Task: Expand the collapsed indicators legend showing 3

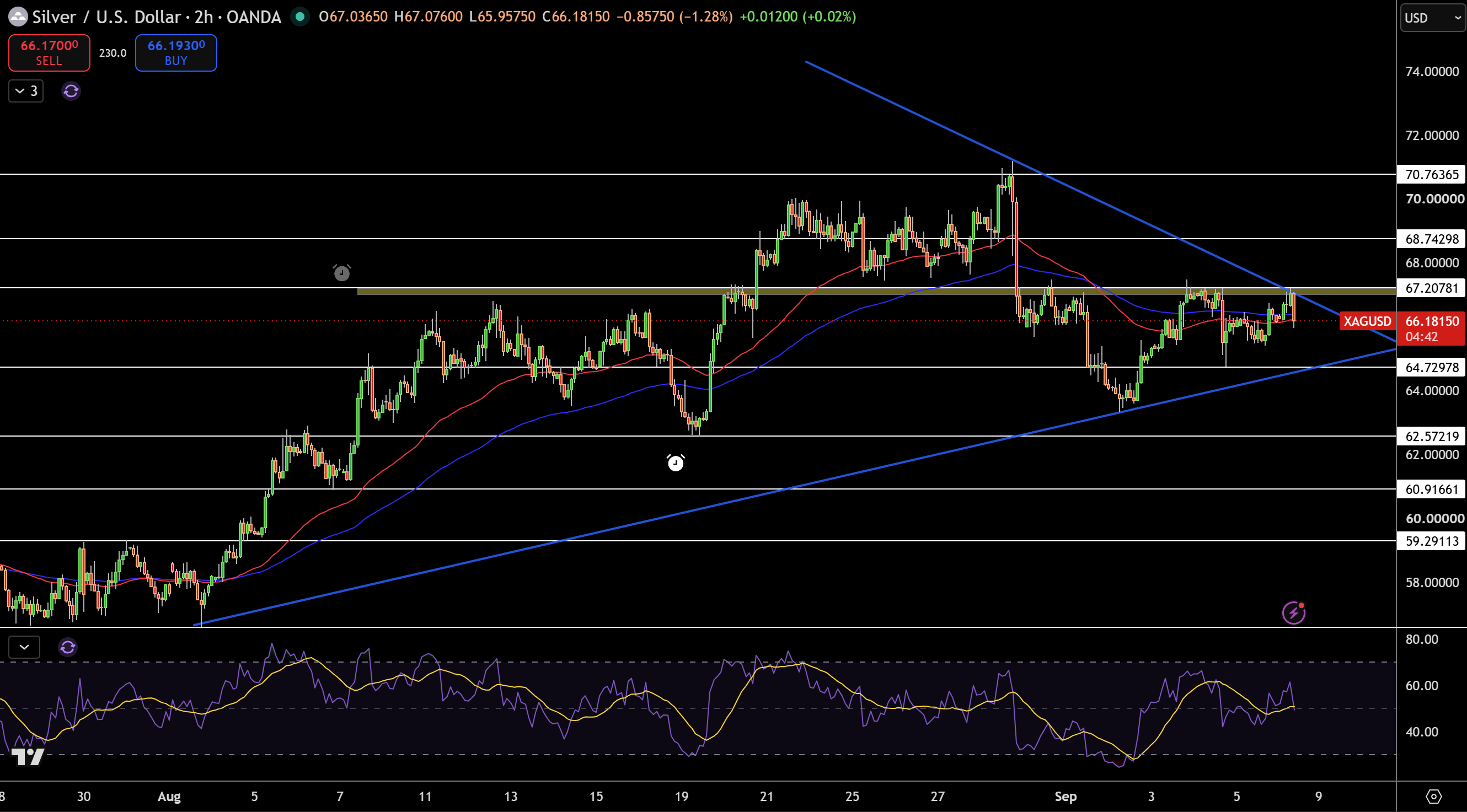Action: coord(26,90)
